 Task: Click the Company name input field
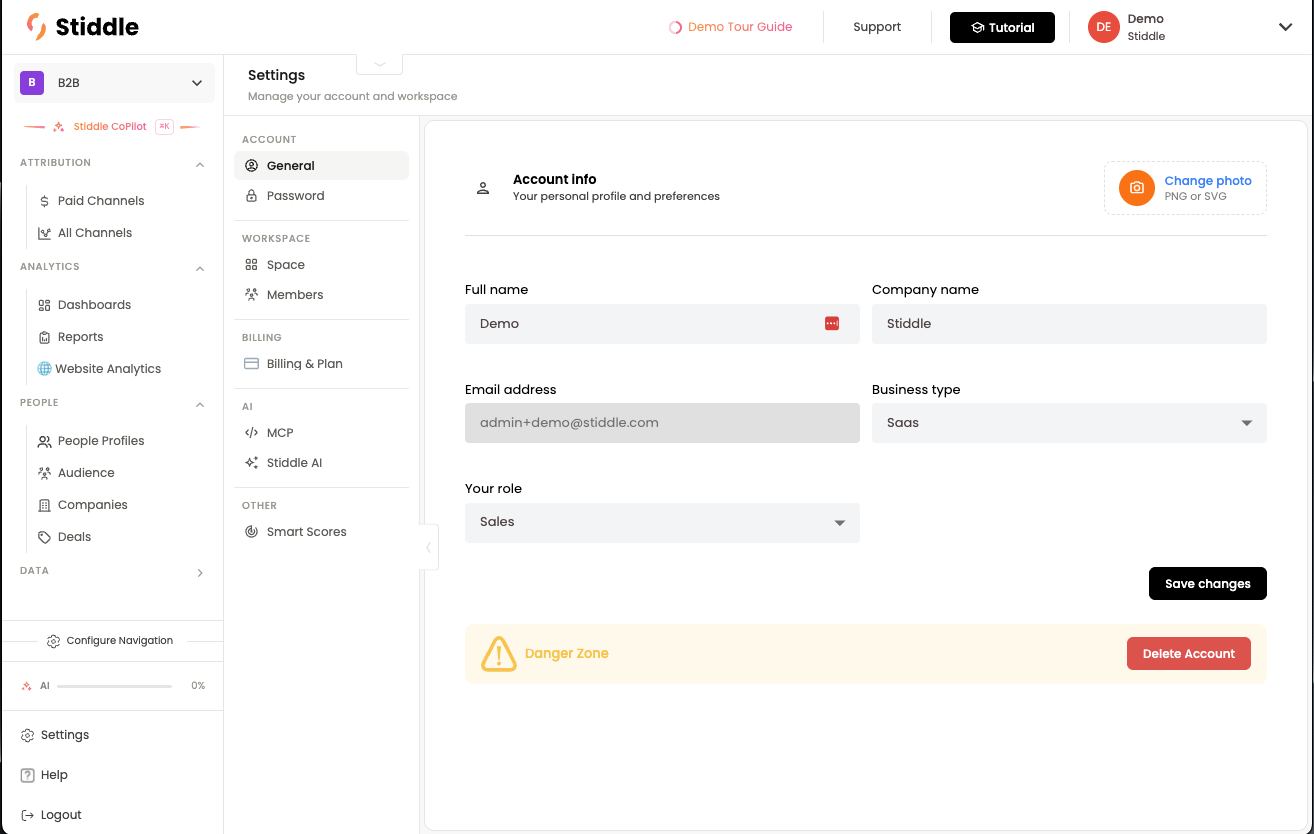click(1069, 324)
